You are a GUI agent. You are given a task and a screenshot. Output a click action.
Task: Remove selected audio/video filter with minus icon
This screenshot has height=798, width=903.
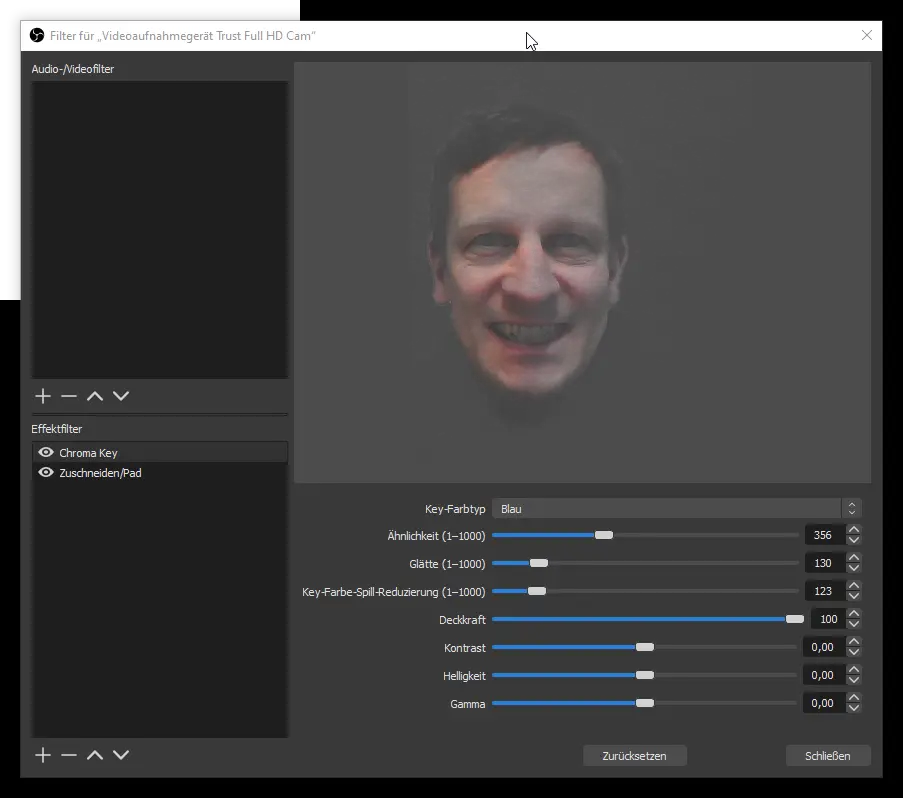[69, 396]
